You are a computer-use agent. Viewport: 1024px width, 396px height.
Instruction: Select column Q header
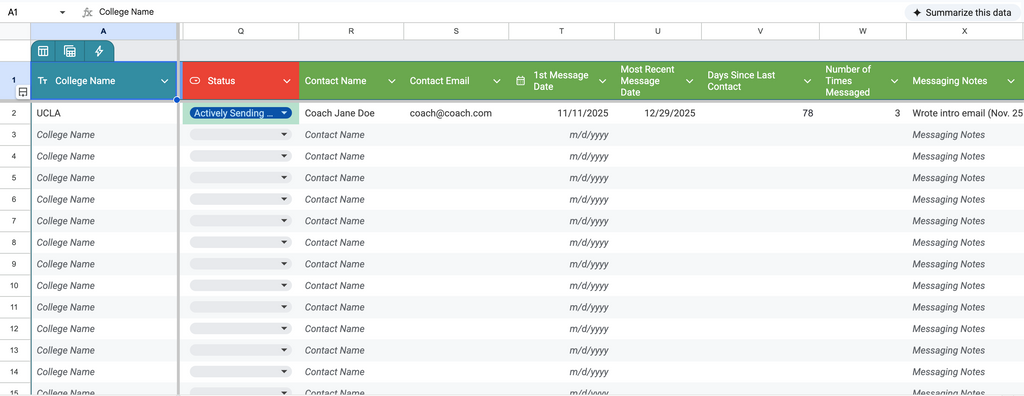click(240, 31)
